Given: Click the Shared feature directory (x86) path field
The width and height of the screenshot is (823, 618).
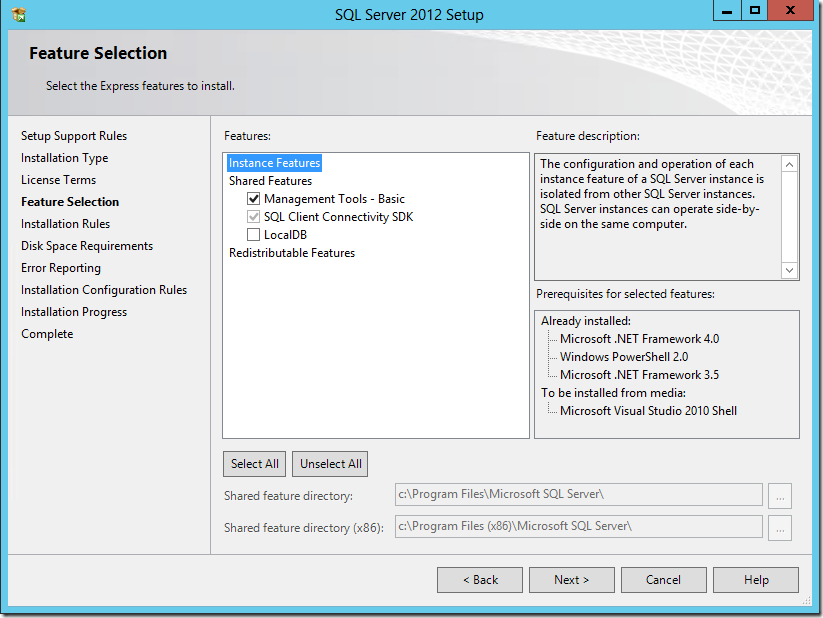Looking at the screenshot, I should point(578,527).
